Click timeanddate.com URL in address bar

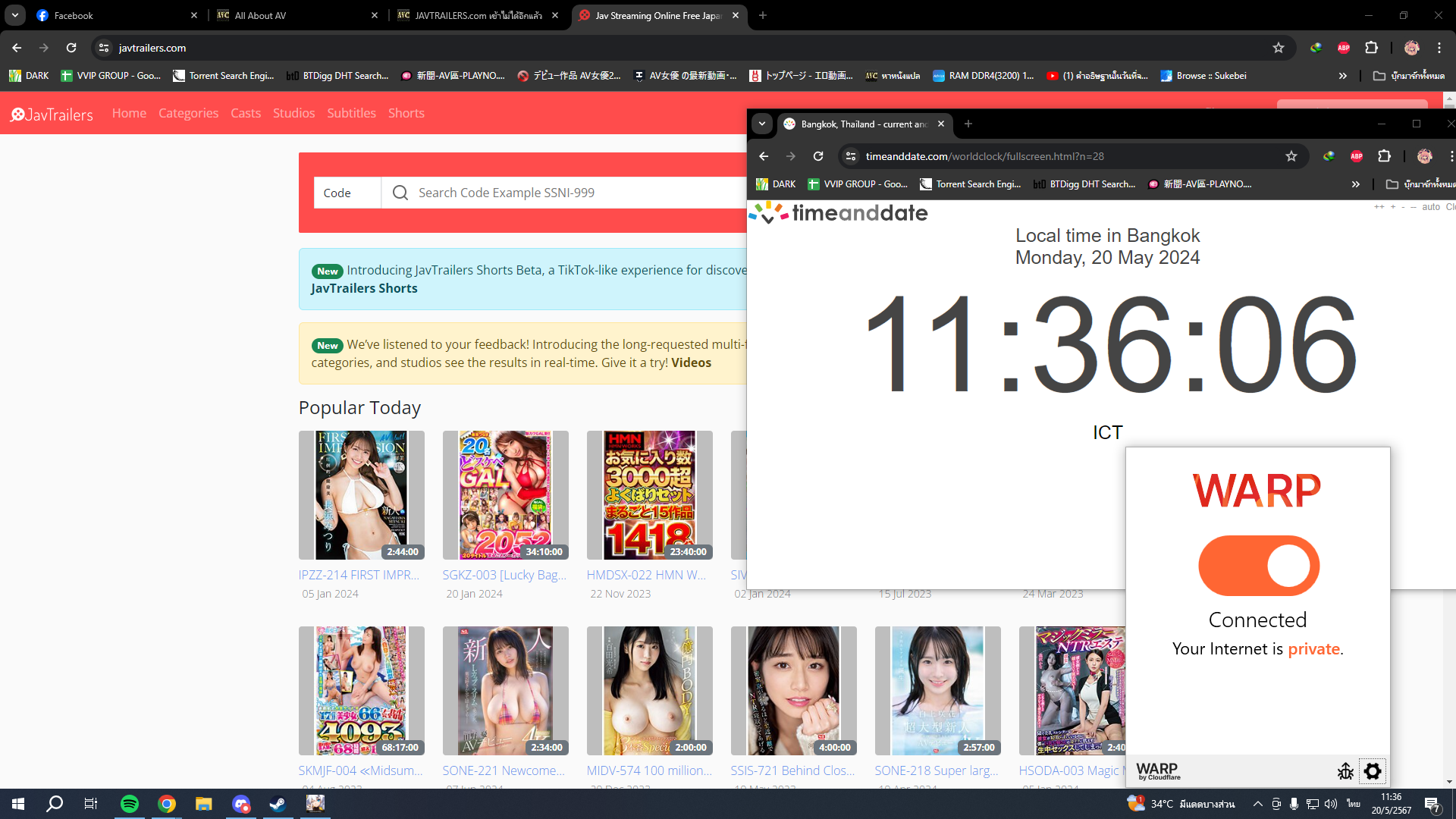(x=984, y=156)
